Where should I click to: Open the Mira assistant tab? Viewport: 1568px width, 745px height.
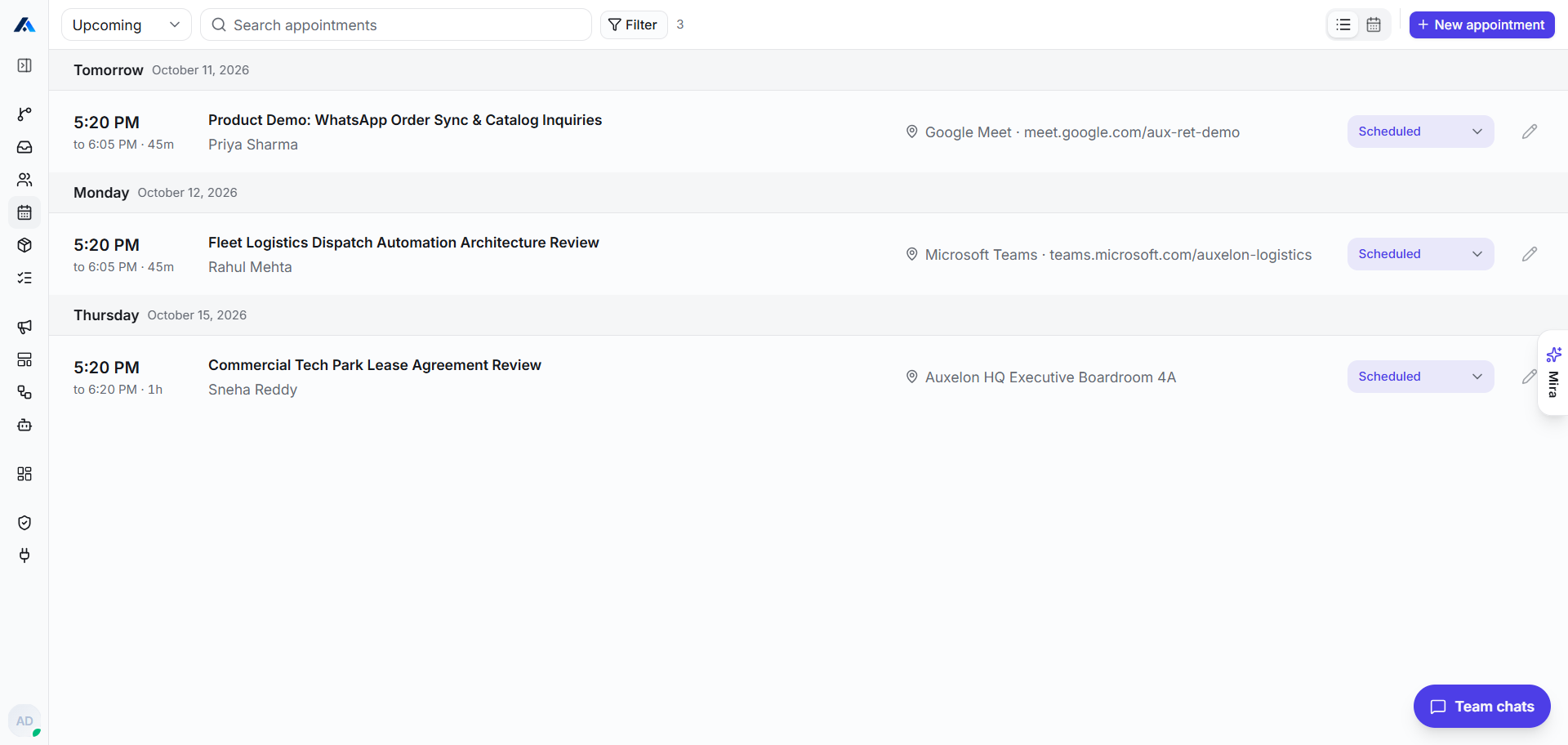[x=1552, y=372]
